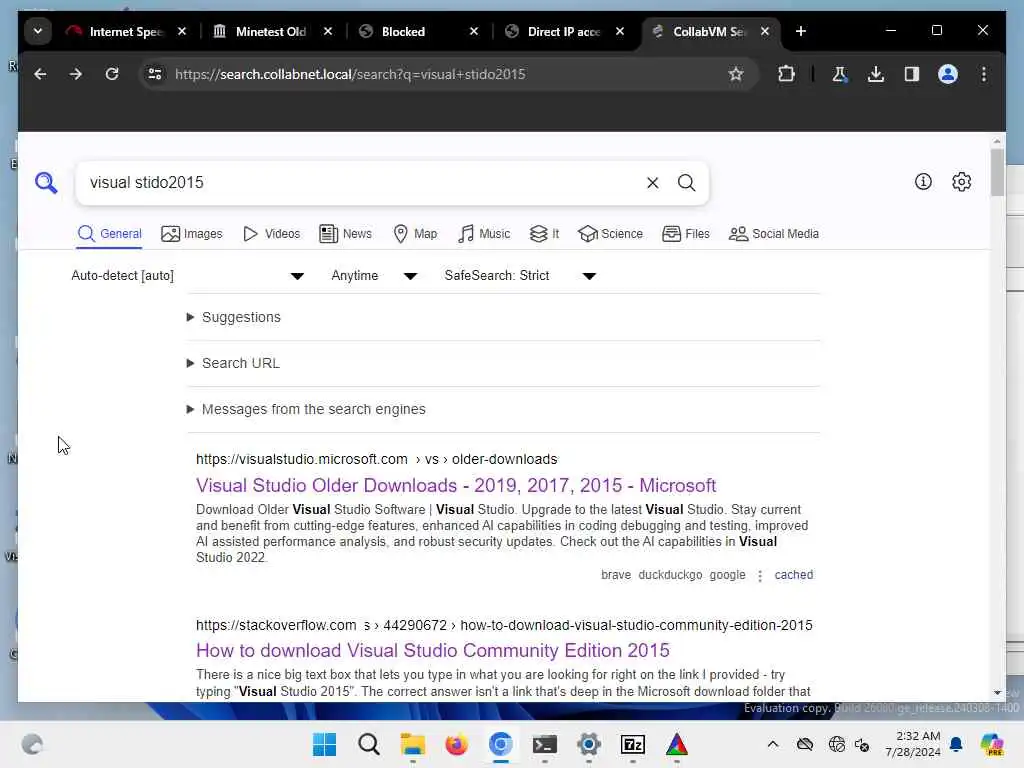1024x768 pixels.
Task: Open Chrome three-dot menu
Action: 984,74
